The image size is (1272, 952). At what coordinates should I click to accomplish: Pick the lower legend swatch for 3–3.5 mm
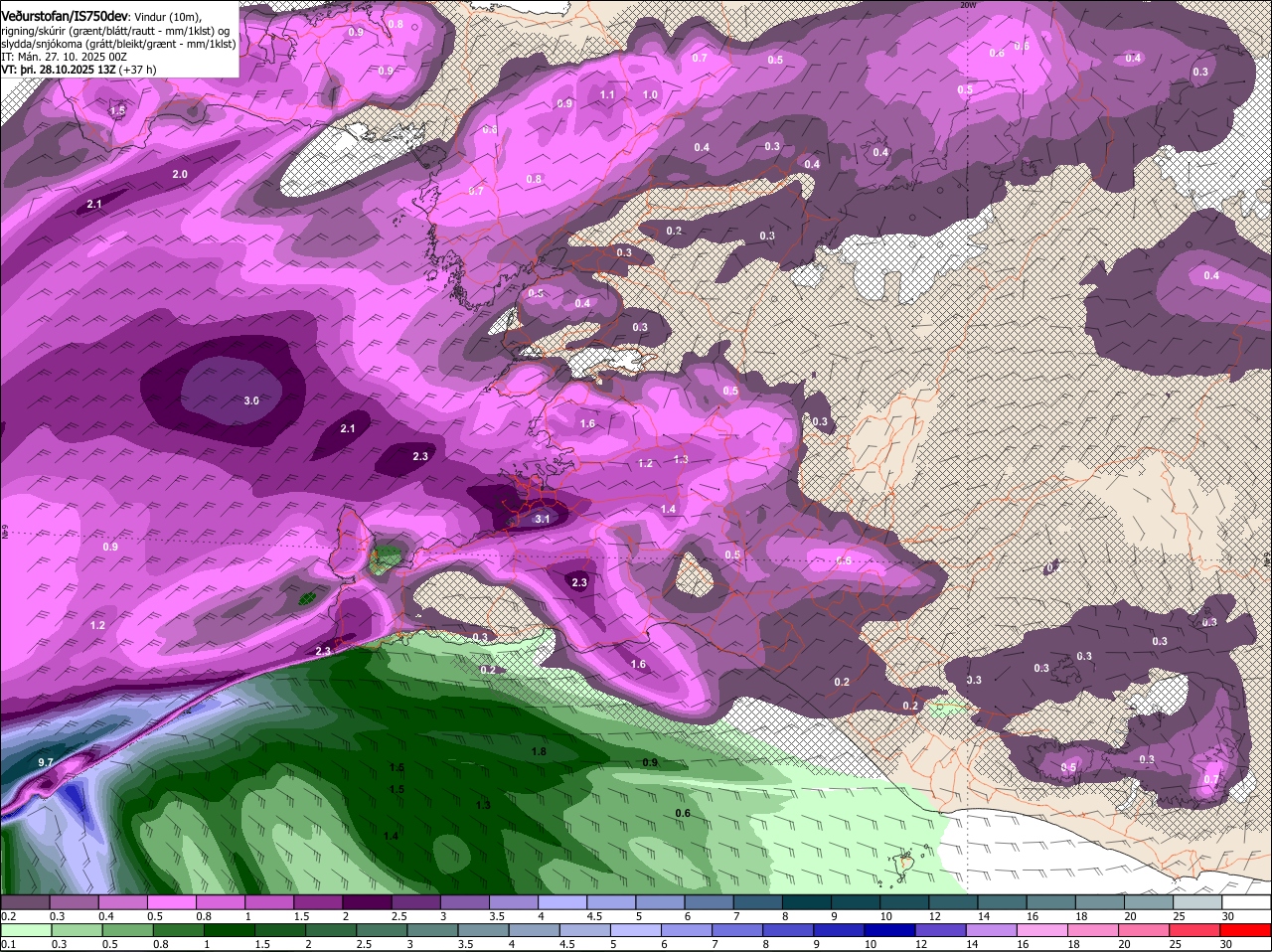coord(431,930)
